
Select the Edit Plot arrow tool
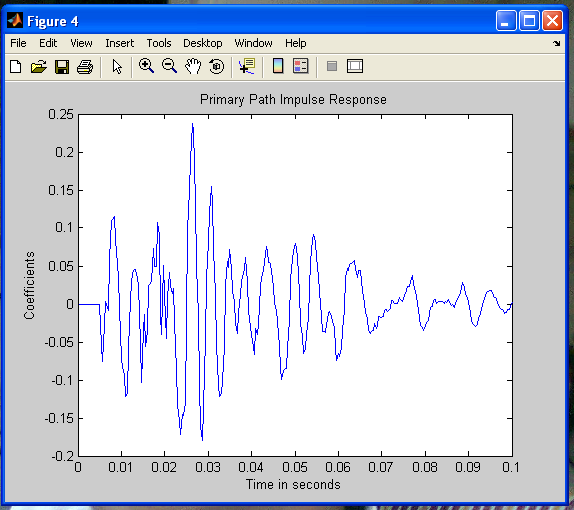tap(117, 67)
